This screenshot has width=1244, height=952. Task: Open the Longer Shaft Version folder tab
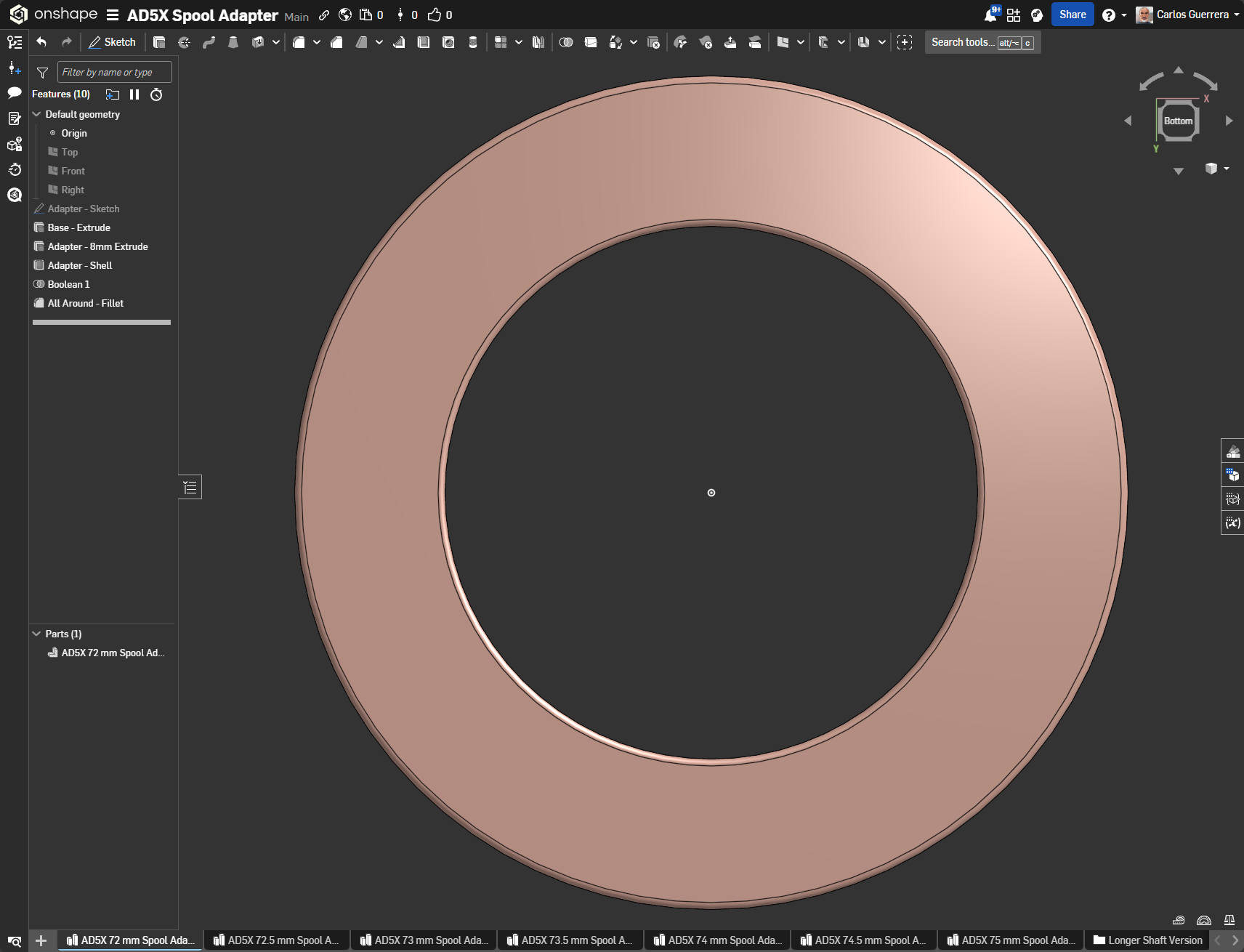pos(1147,940)
